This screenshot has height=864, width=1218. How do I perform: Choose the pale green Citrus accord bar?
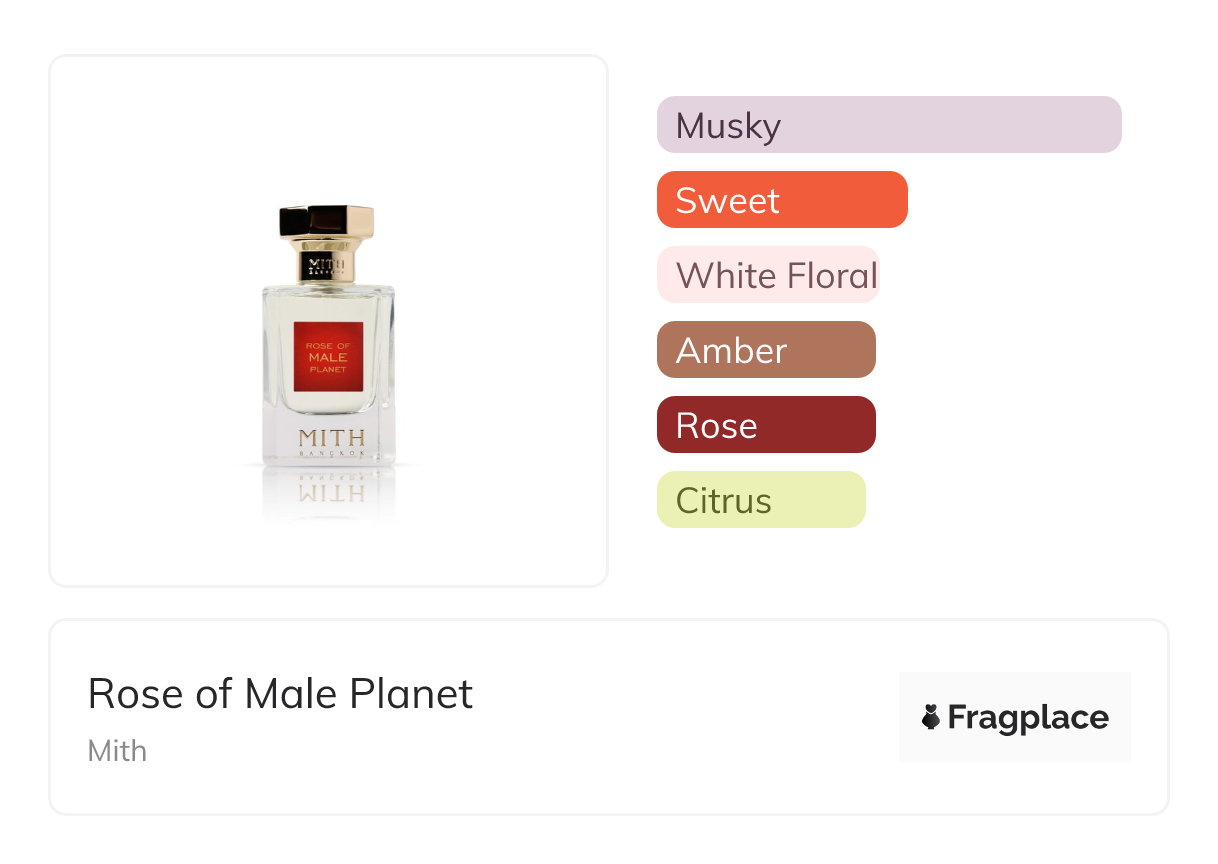pyautogui.click(x=760, y=500)
